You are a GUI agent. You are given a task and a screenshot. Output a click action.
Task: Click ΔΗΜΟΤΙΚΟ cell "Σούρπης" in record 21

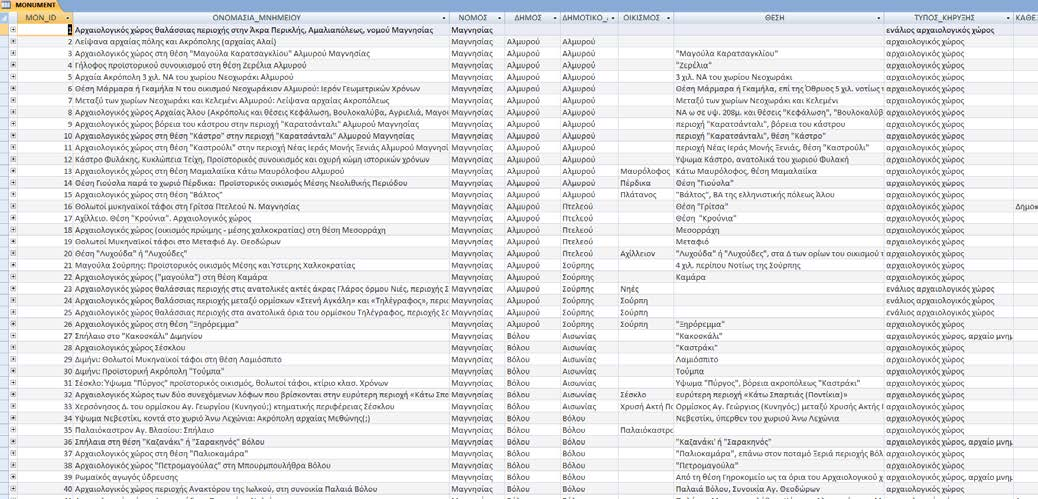589,265
